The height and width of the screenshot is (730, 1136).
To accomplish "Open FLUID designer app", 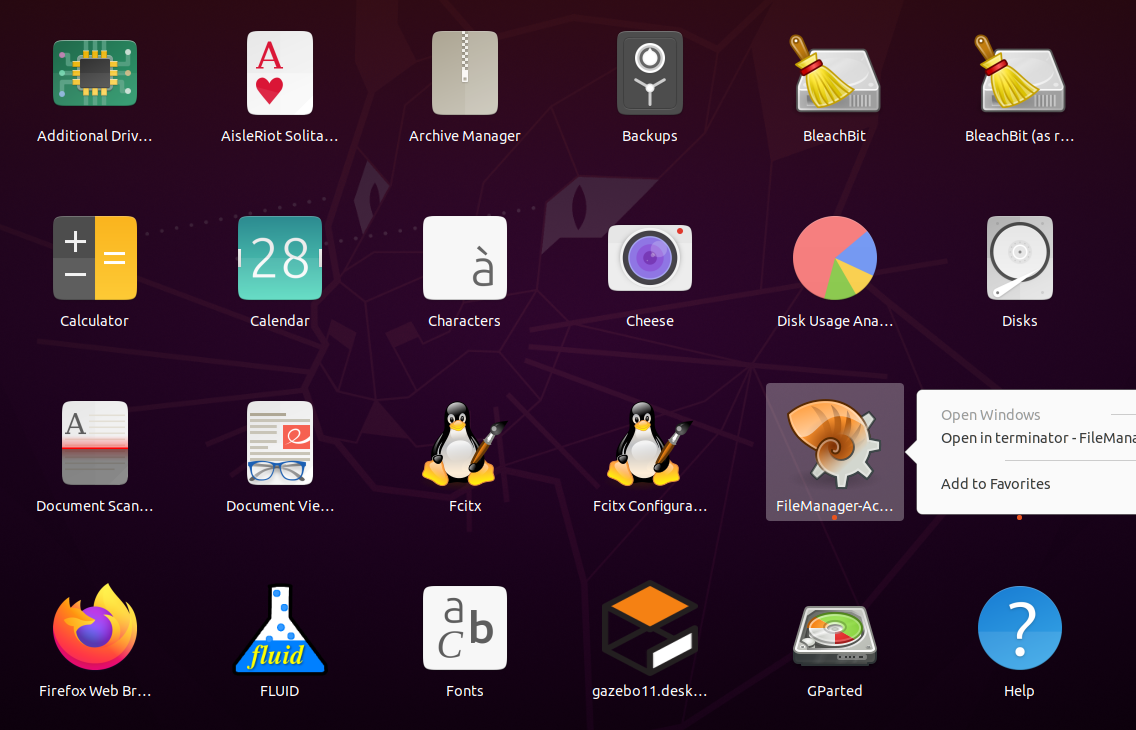I will (x=280, y=629).
